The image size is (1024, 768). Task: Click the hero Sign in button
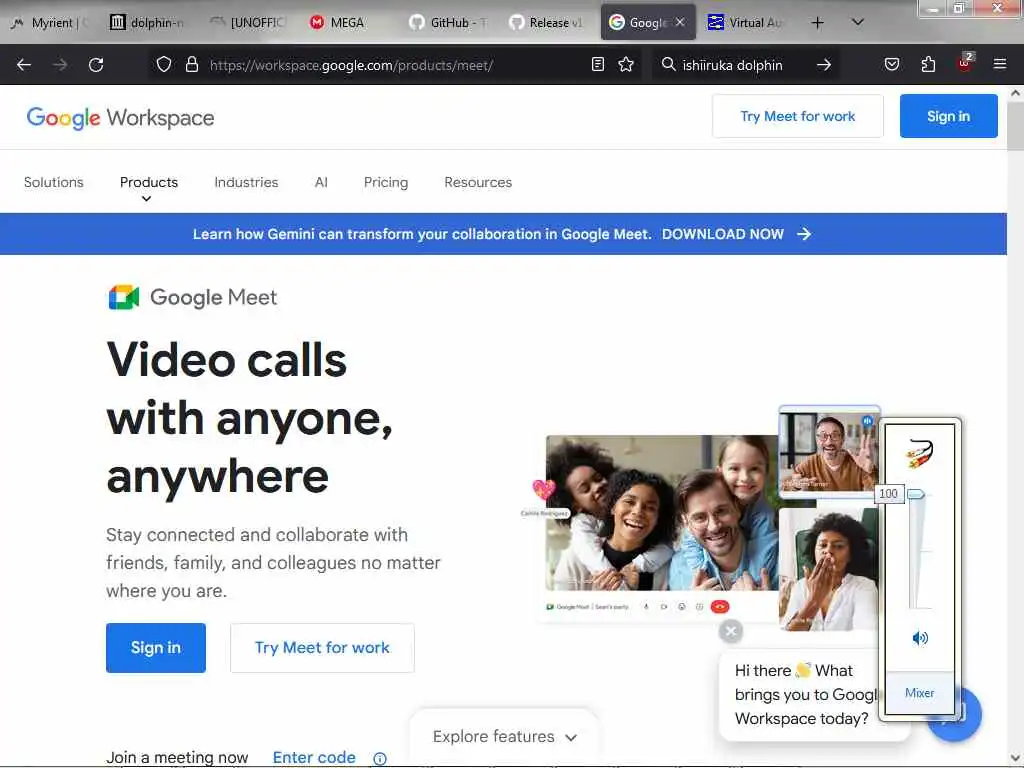[155, 647]
